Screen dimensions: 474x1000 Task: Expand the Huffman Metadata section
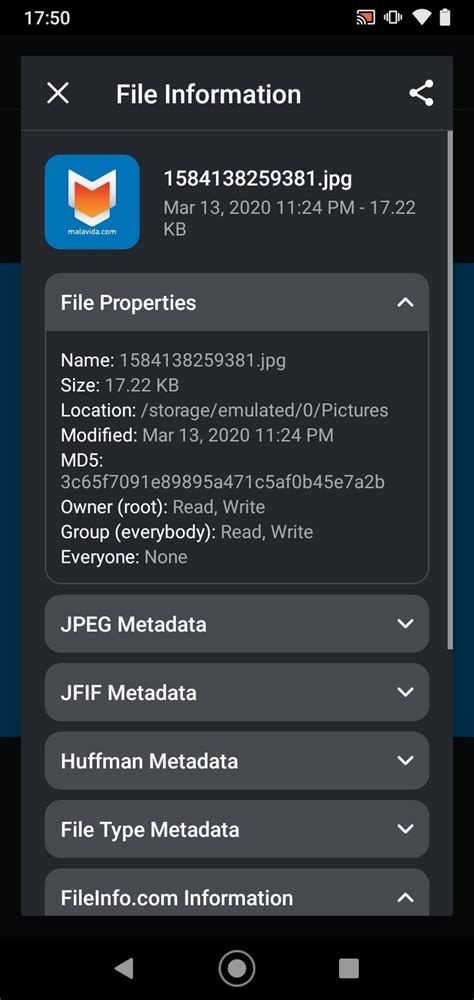(x=237, y=760)
